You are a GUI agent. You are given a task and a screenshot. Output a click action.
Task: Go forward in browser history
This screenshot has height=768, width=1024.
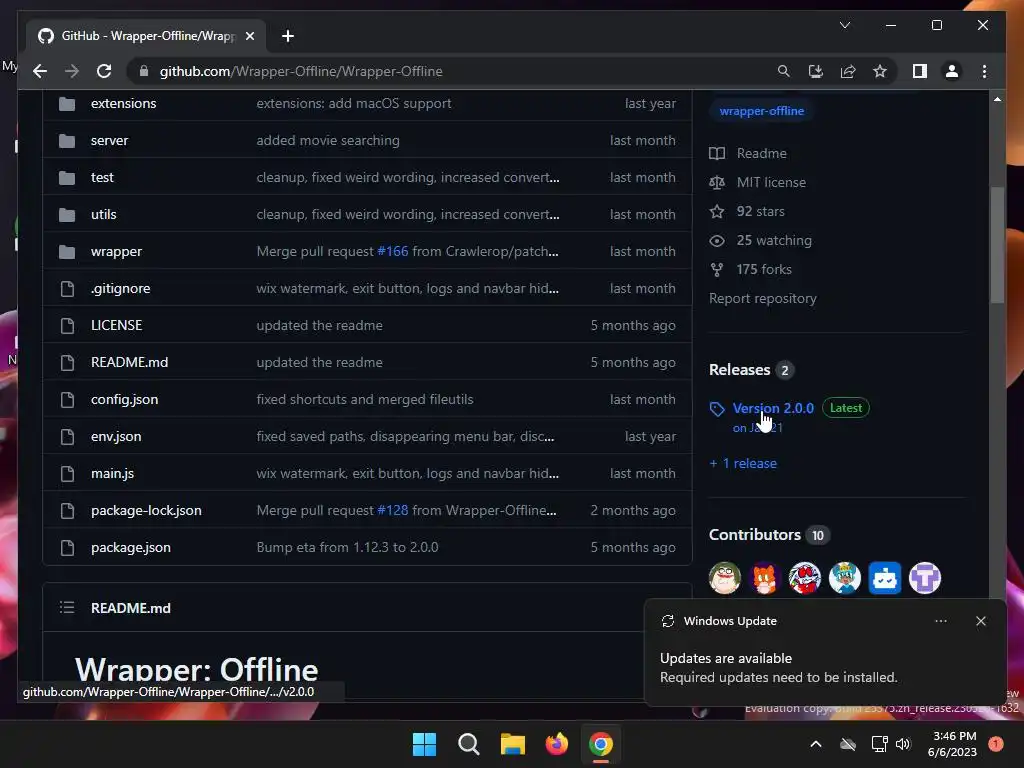(72, 71)
